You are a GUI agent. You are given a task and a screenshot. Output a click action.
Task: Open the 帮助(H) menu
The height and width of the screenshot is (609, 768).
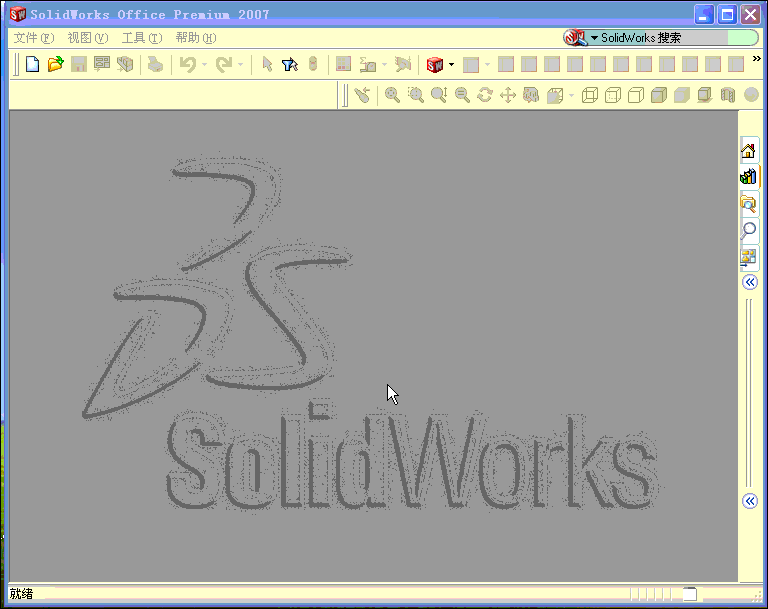pos(196,38)
